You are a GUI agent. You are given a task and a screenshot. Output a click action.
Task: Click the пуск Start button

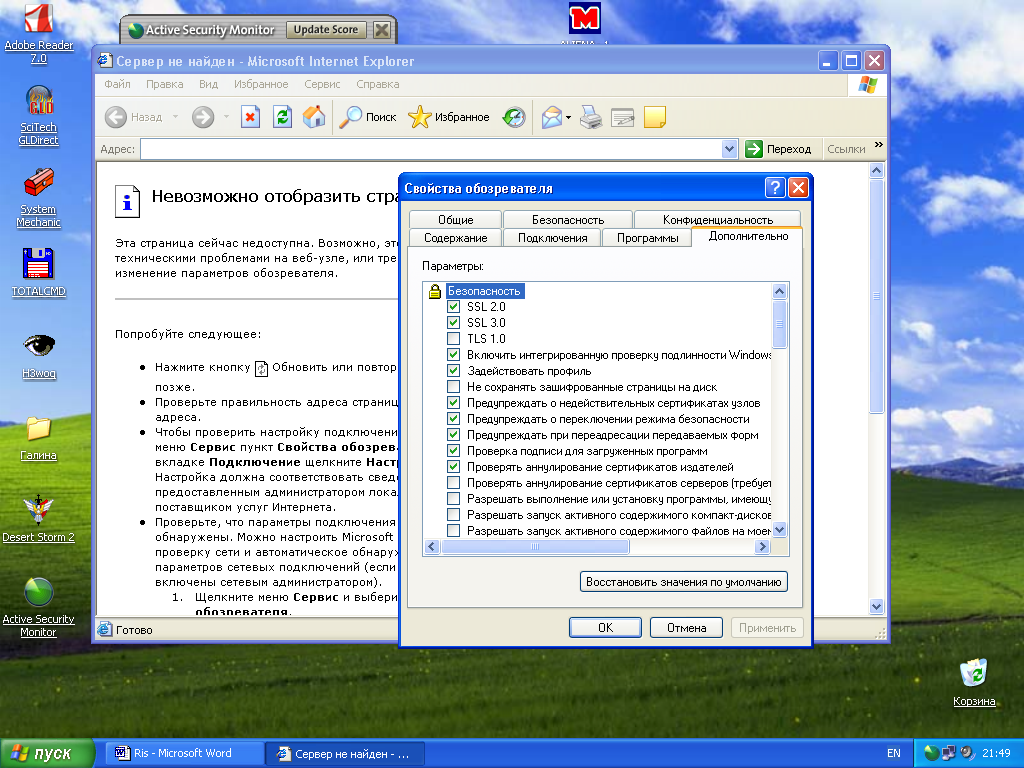(x=47, y=754)
